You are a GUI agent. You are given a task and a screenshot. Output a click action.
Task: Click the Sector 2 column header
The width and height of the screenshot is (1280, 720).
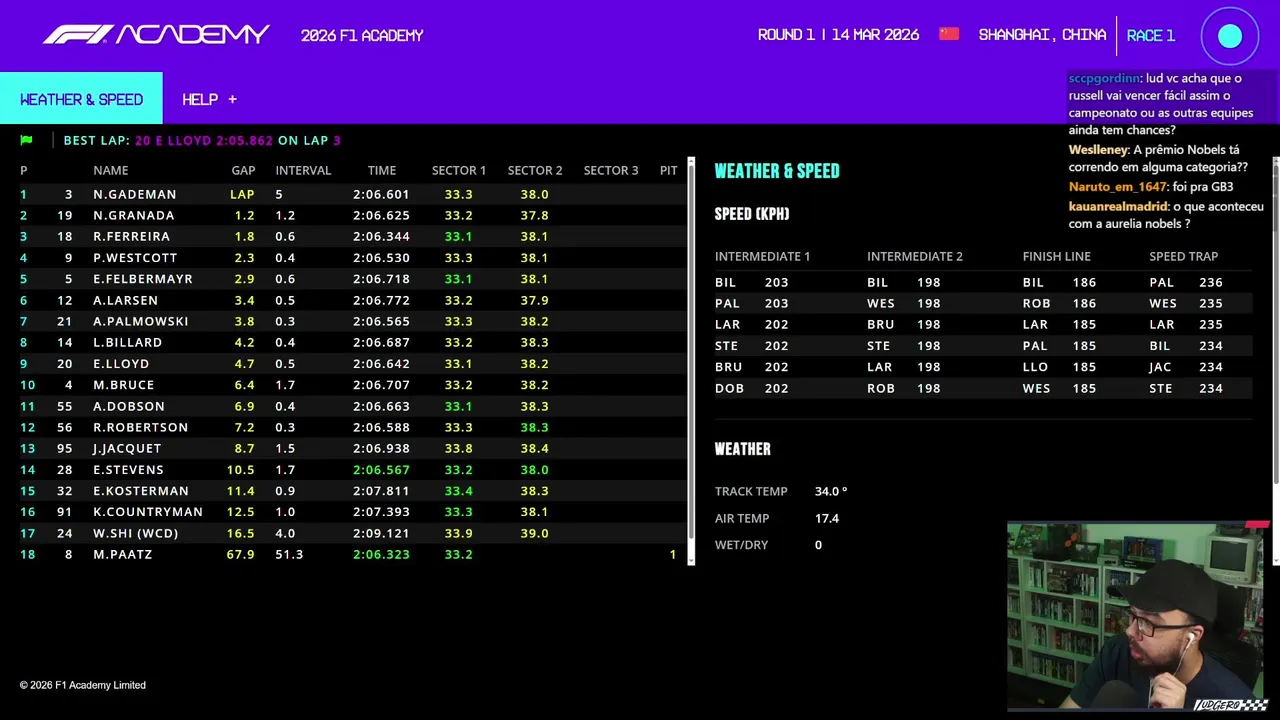(x=535, y=170)
